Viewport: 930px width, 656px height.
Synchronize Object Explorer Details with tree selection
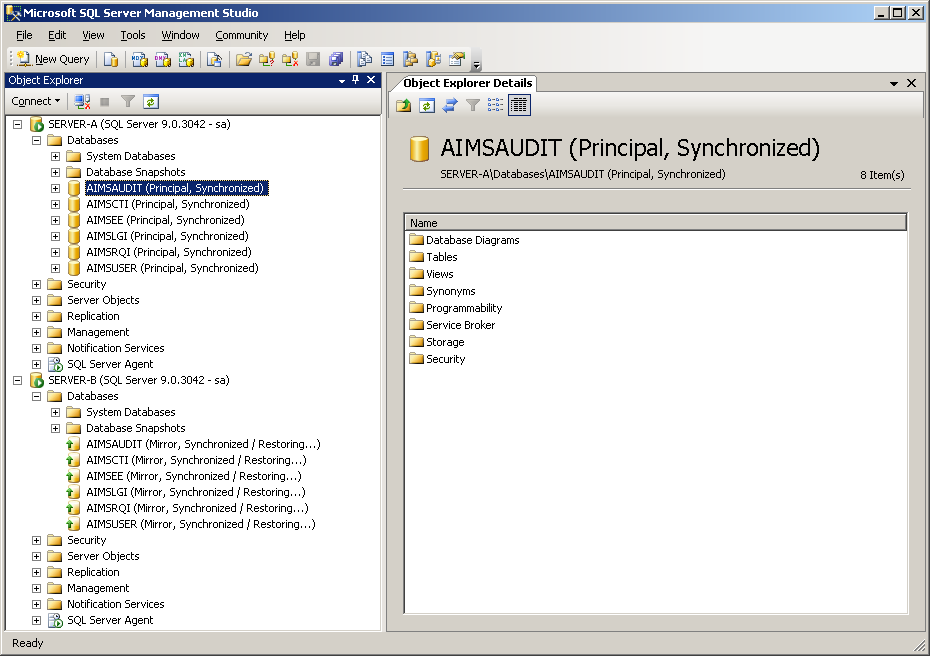450,105
